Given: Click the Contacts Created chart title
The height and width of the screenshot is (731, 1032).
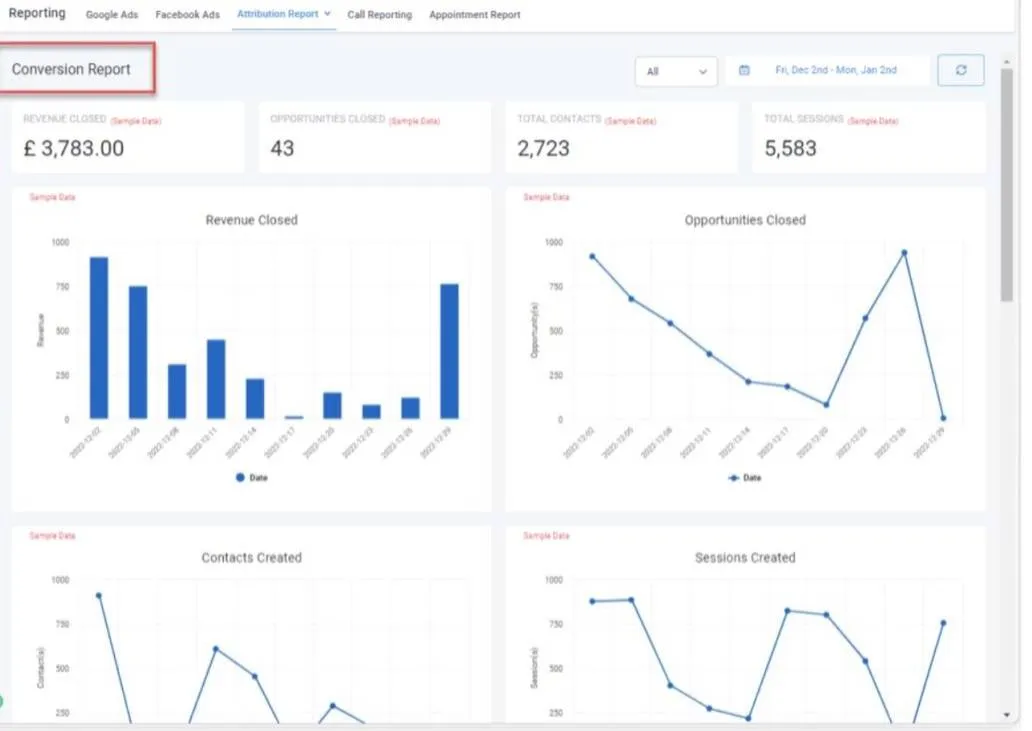Looking at the screenshot, I should 251,557.
